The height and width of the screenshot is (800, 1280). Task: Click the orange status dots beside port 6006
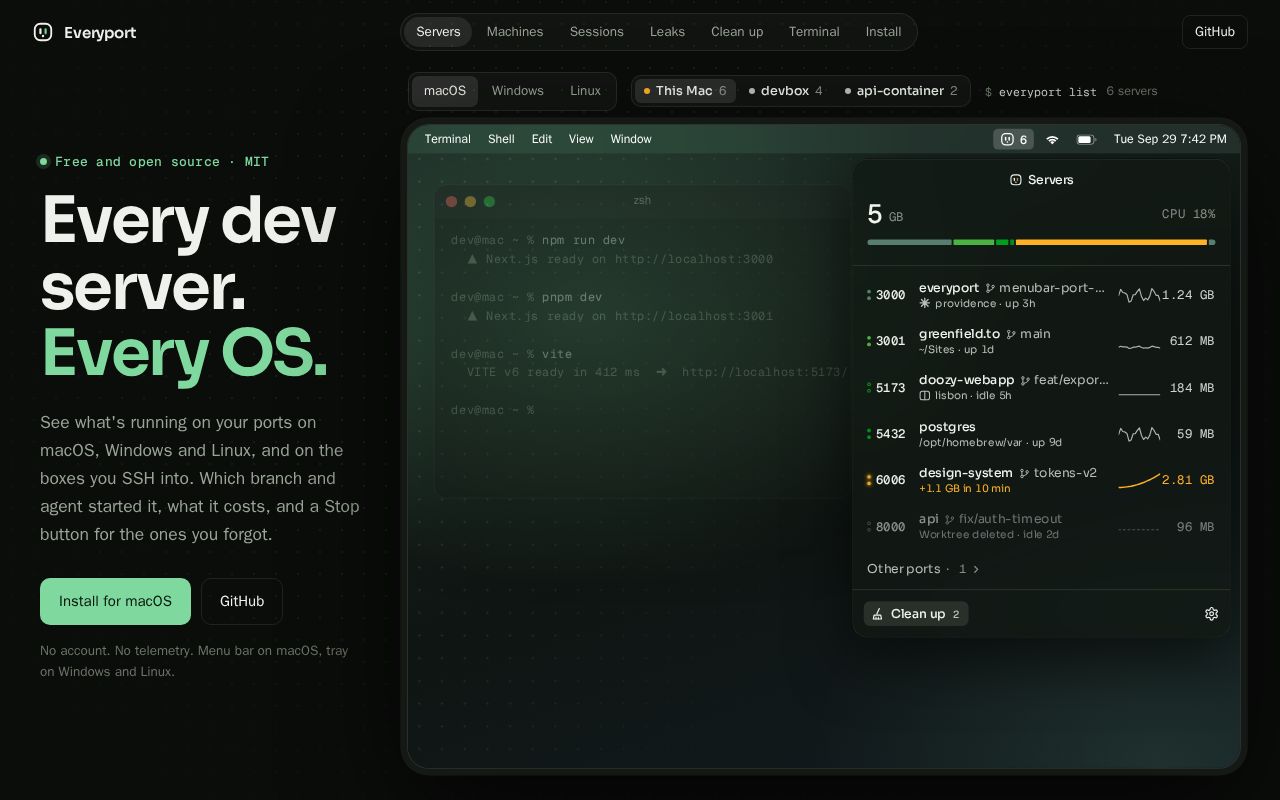[x=869, y=480]
